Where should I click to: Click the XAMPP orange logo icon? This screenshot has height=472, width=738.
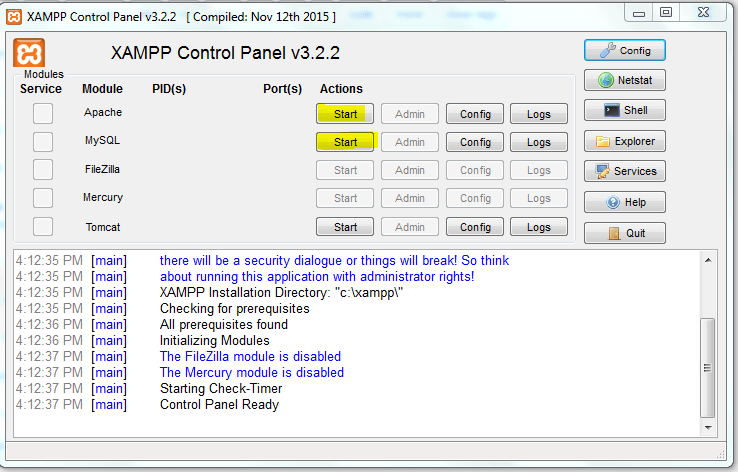30,54
